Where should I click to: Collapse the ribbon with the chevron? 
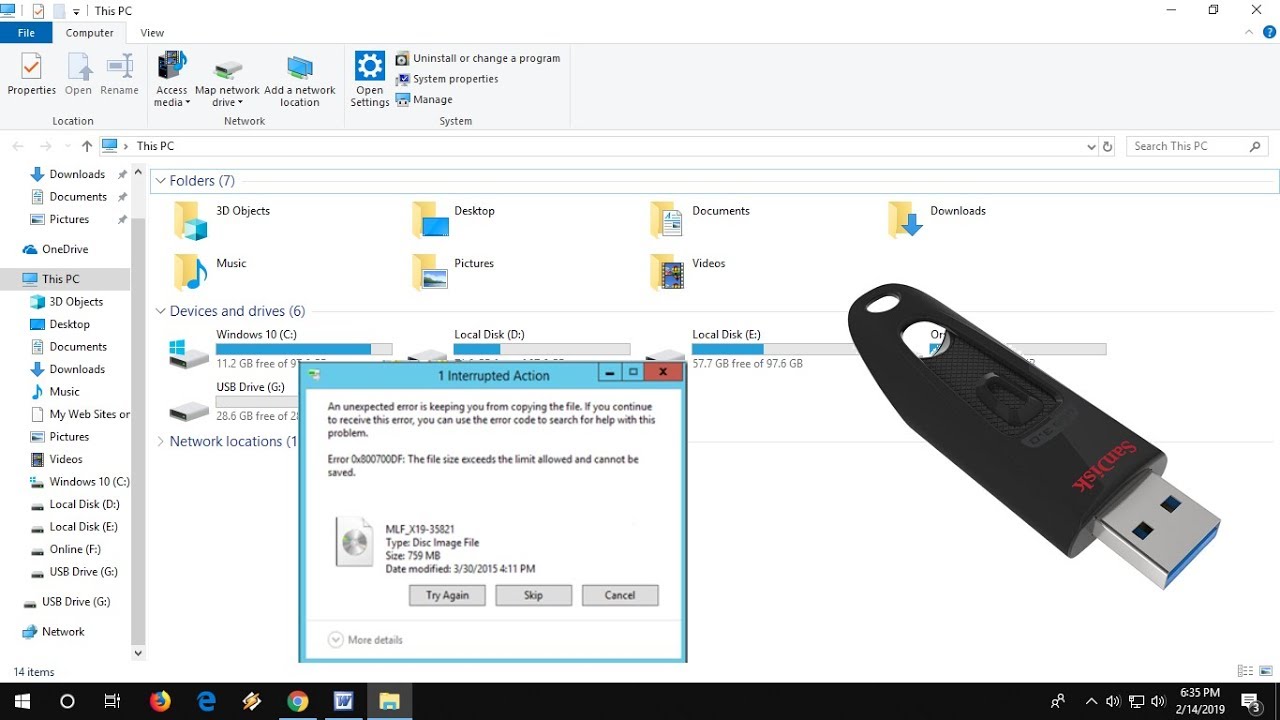click(1251, 33)
